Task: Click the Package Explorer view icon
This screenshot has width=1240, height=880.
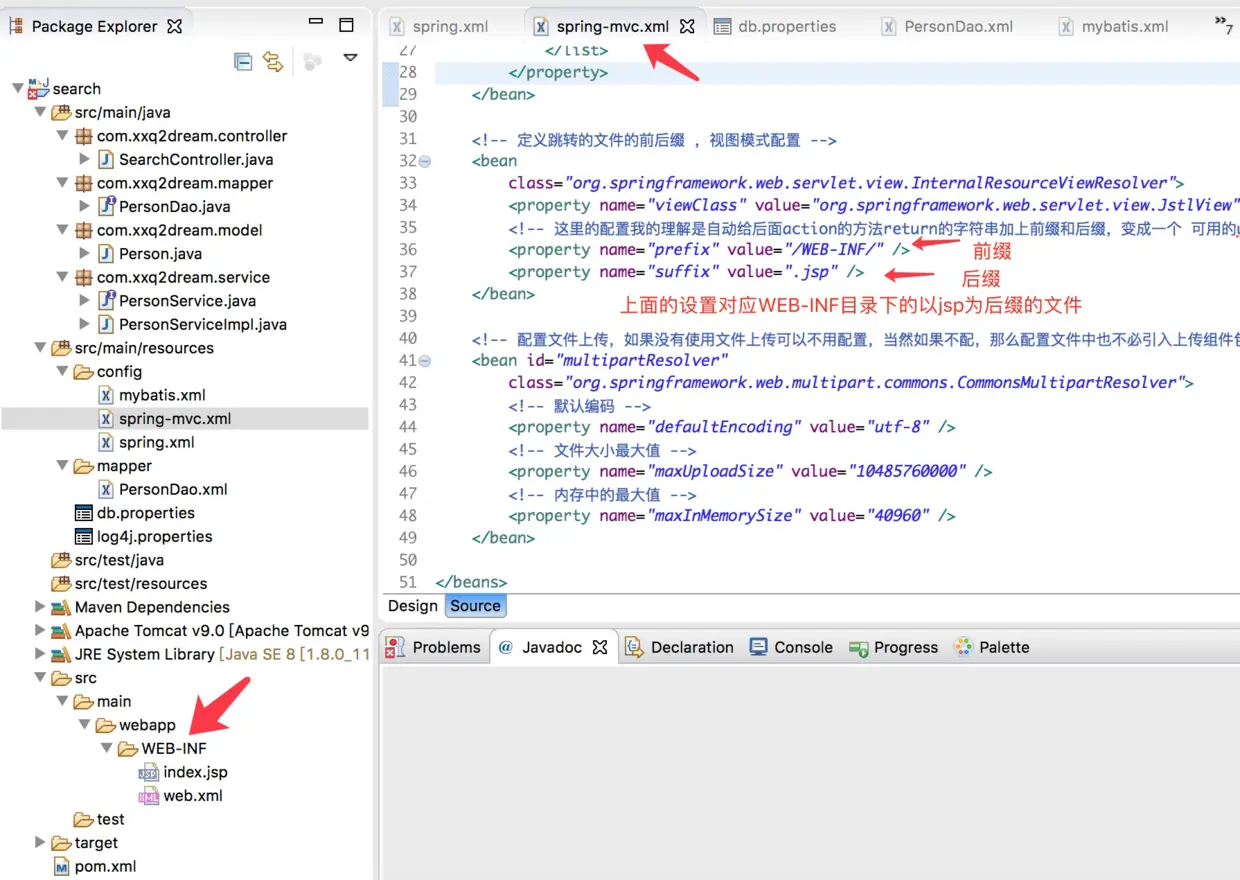Action: point(15,26)
